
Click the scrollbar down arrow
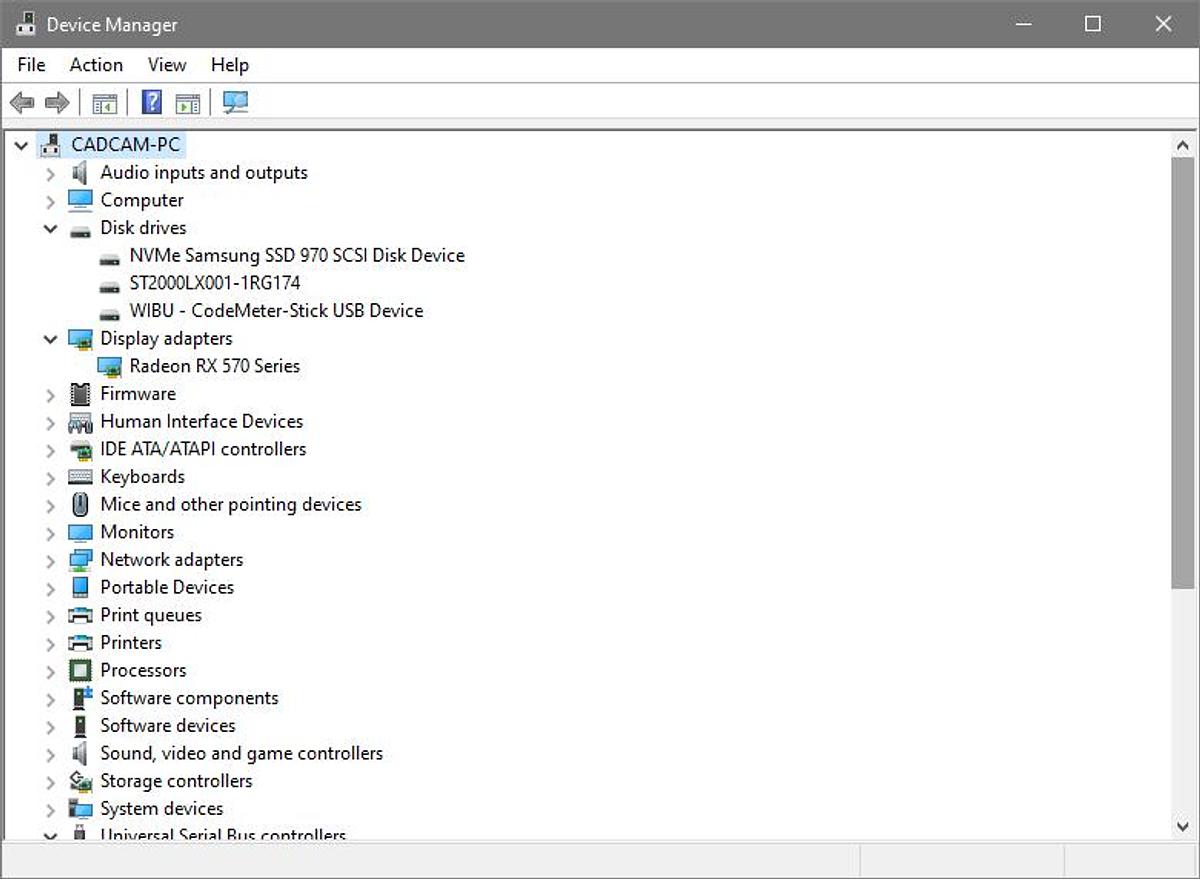pos(1182,826)
